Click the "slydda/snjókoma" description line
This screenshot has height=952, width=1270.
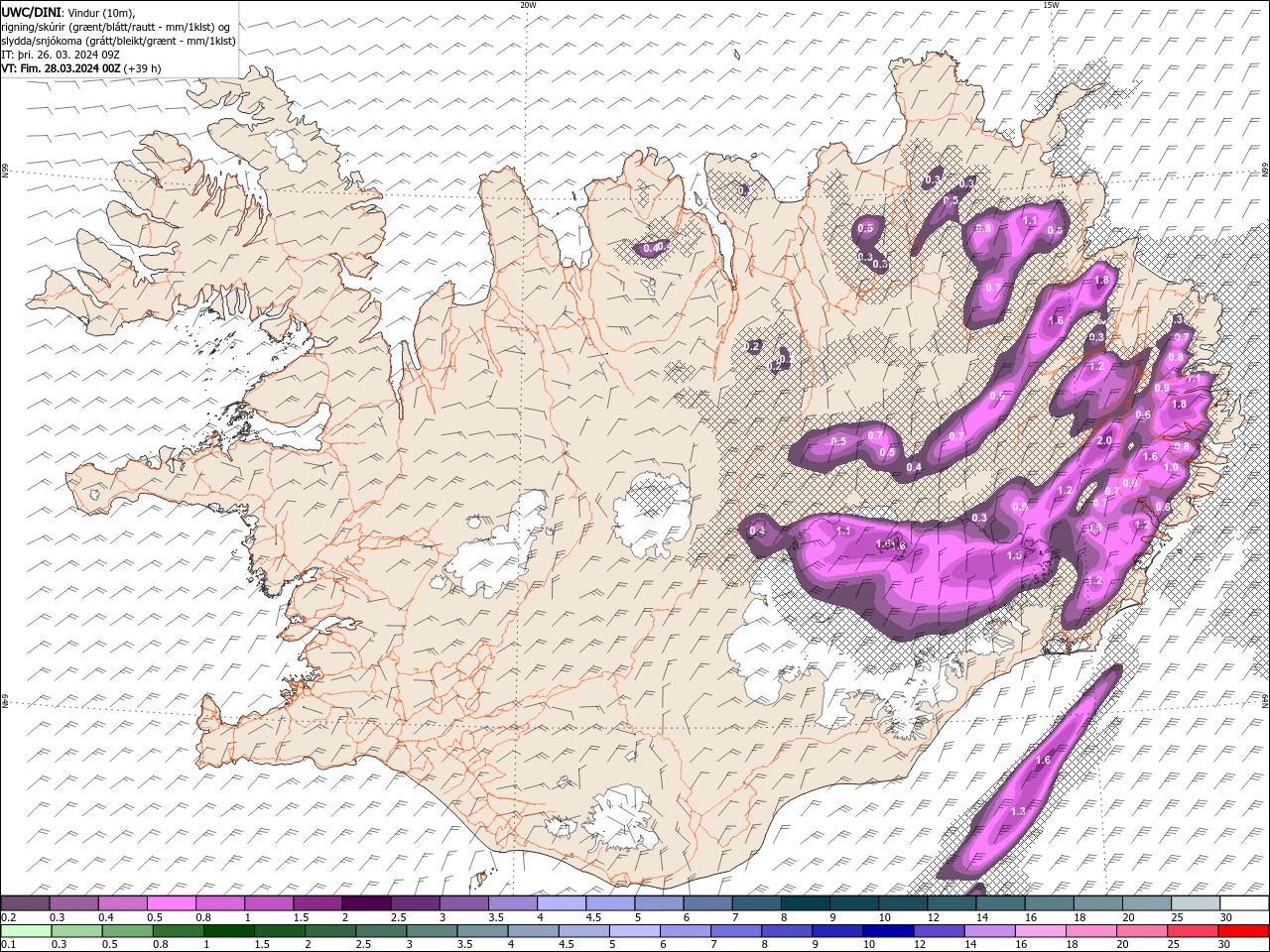pos(119,41)
